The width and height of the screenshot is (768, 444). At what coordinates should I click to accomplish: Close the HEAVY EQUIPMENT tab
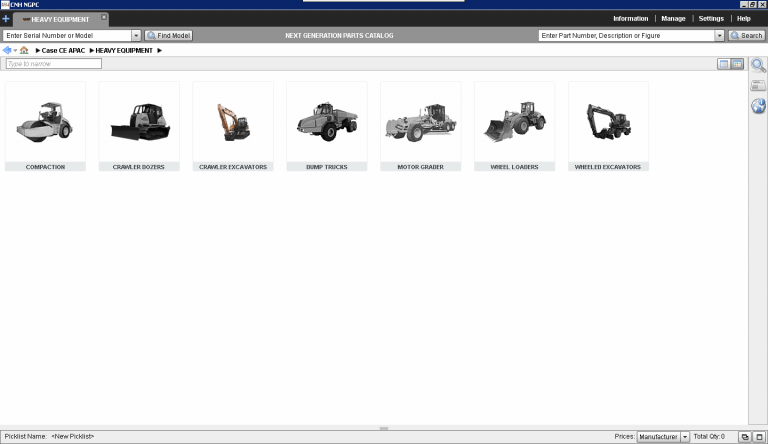pos(104,17)
